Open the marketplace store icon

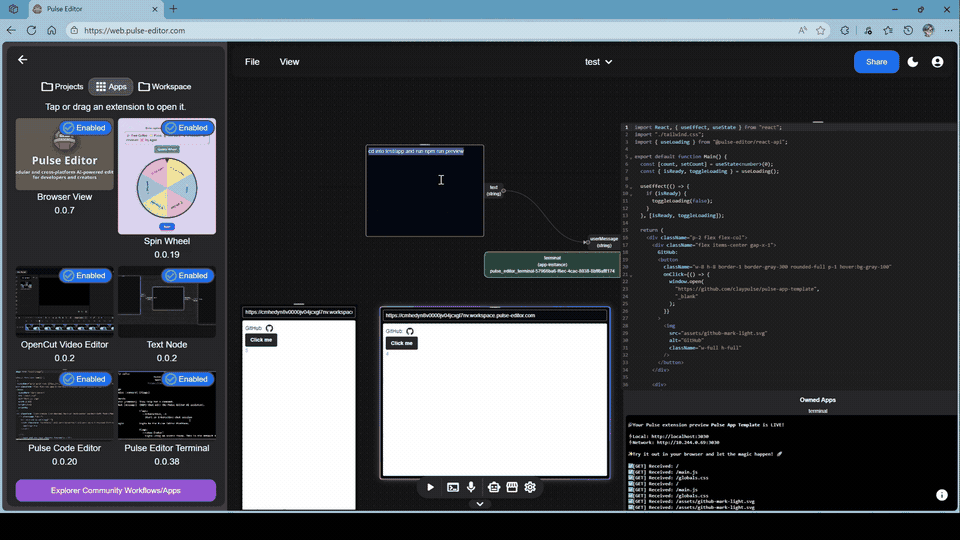click(512, 487)
